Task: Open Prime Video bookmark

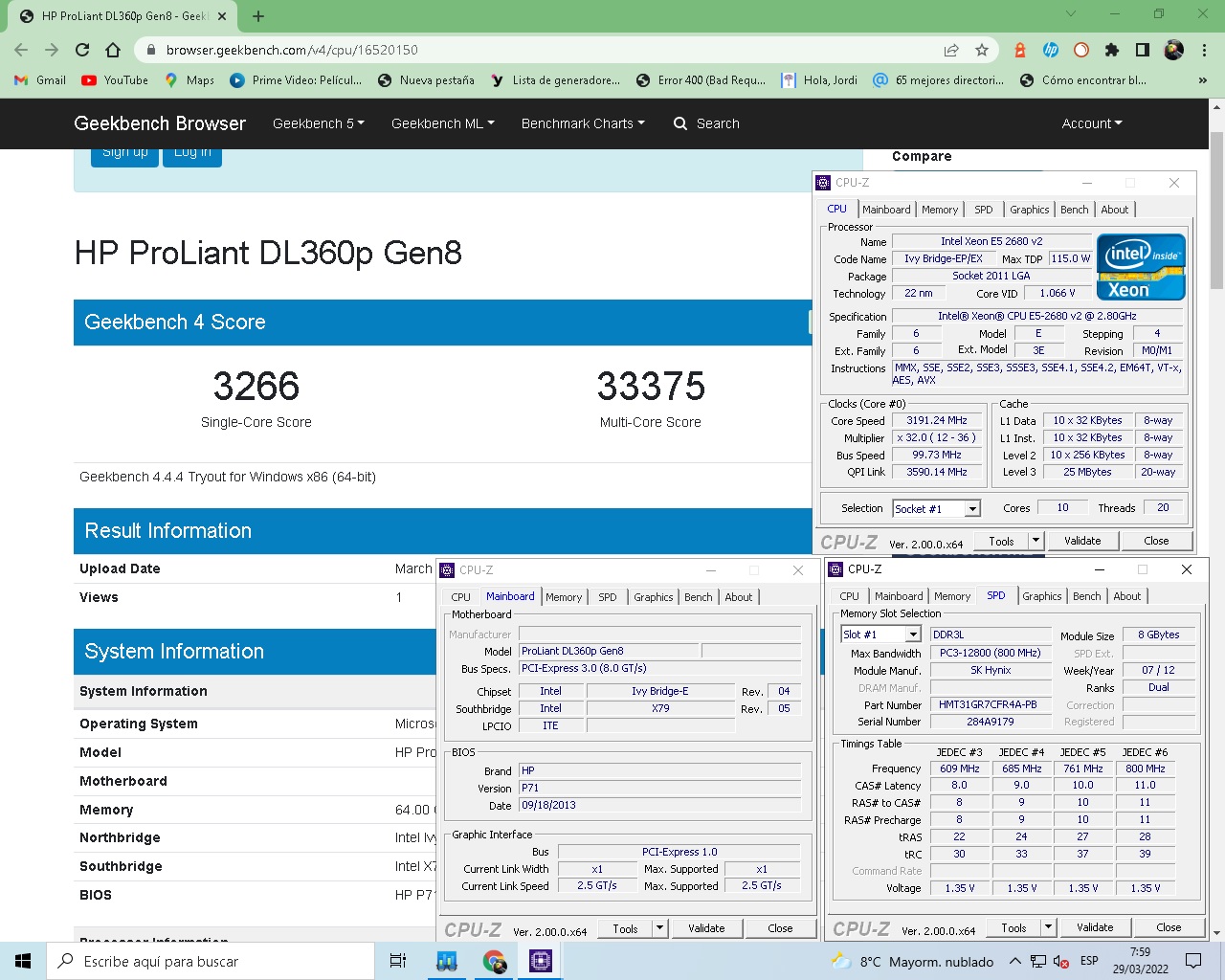Action: coord(297,80)
